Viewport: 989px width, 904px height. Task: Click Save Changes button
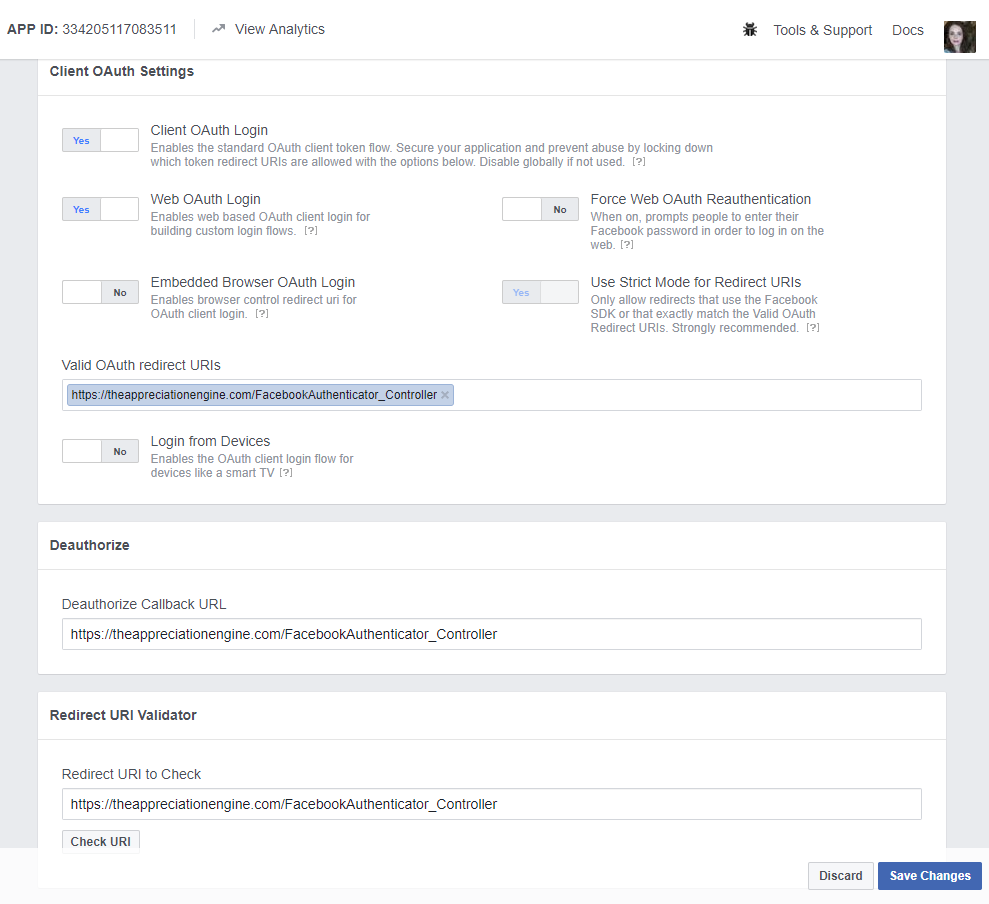930,876
